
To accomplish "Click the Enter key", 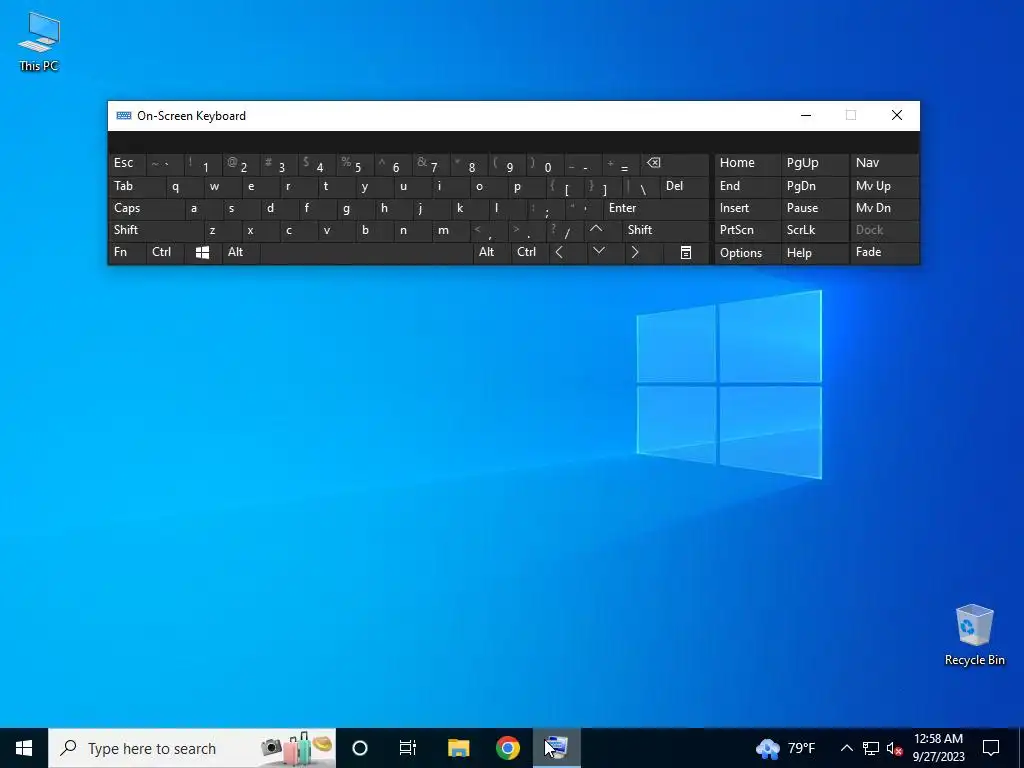I will coord(656,208).
